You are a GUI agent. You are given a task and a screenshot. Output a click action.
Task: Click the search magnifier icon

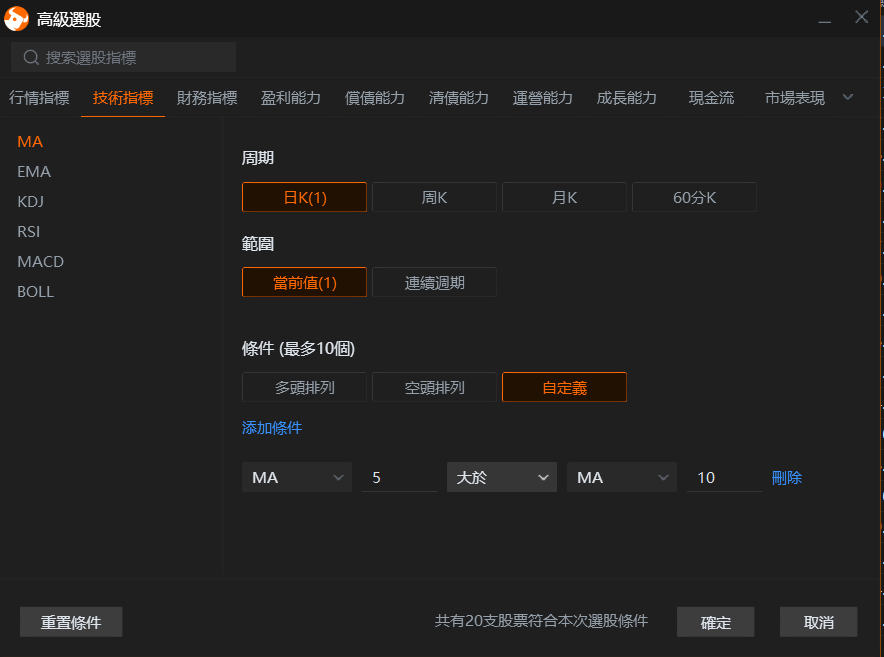(x=30, y=58)
